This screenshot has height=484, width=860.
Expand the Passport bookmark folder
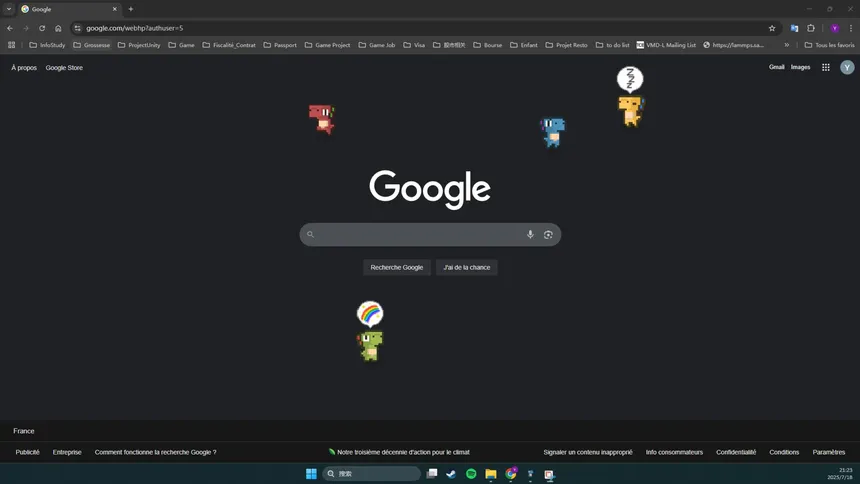280,45
